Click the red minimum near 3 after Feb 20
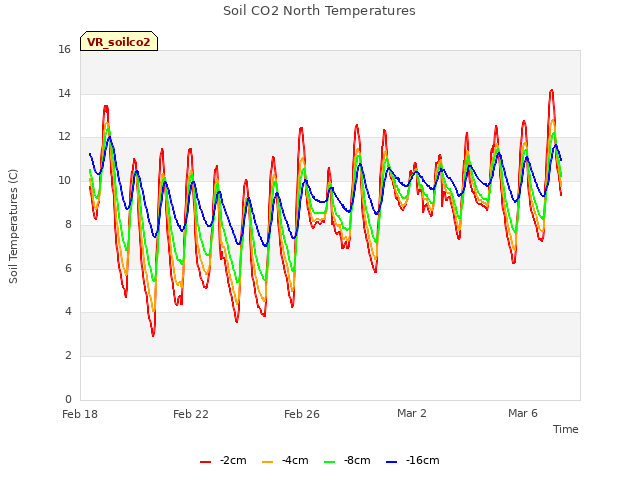The height and width of the screenshot is (480, 640). pyautogui.click(x=153, y=336)
